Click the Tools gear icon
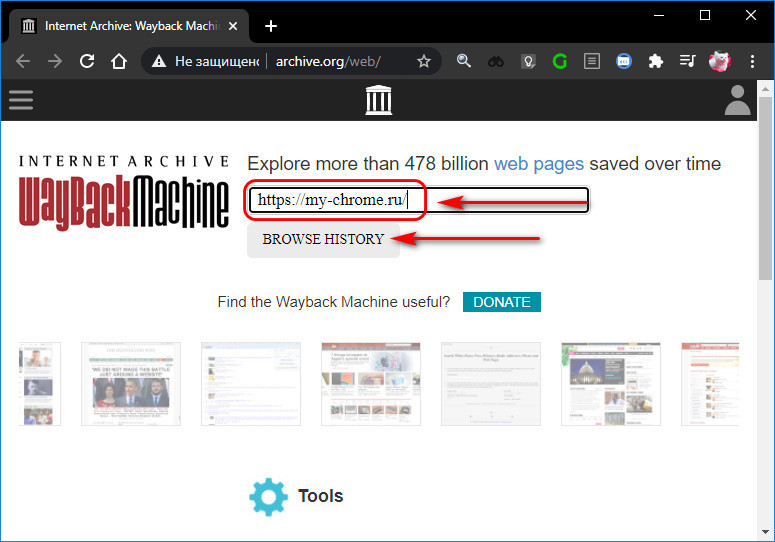775x542 pixels. click(268, 497)
